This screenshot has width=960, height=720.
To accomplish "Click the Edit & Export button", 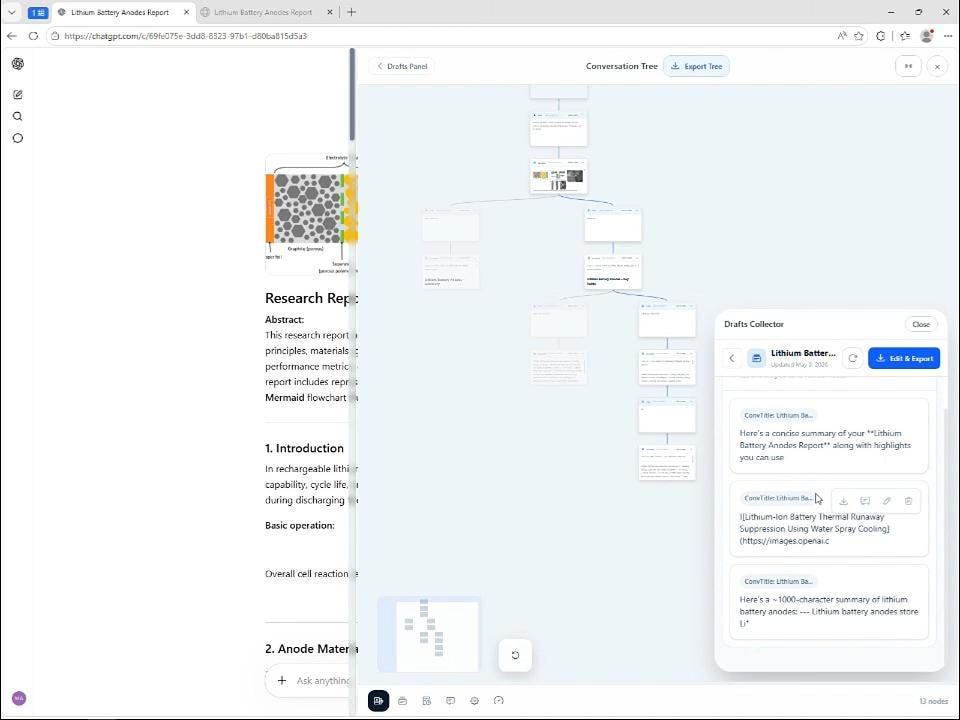I will coord(904,358).
